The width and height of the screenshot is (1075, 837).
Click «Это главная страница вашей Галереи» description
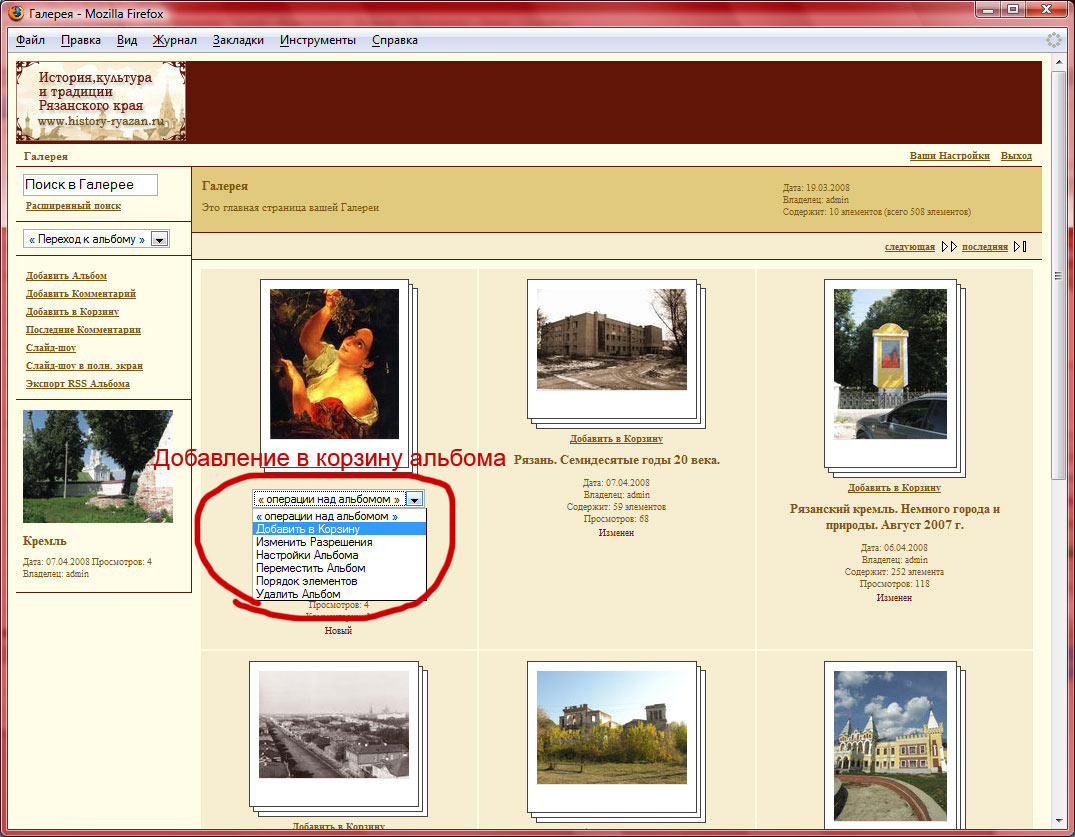[291, 208]
